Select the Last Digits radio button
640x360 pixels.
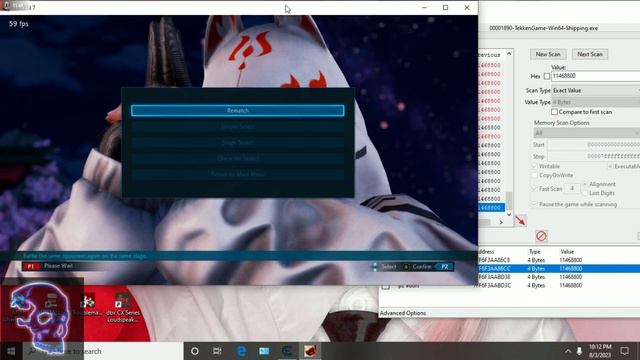(x=585, y=193)
